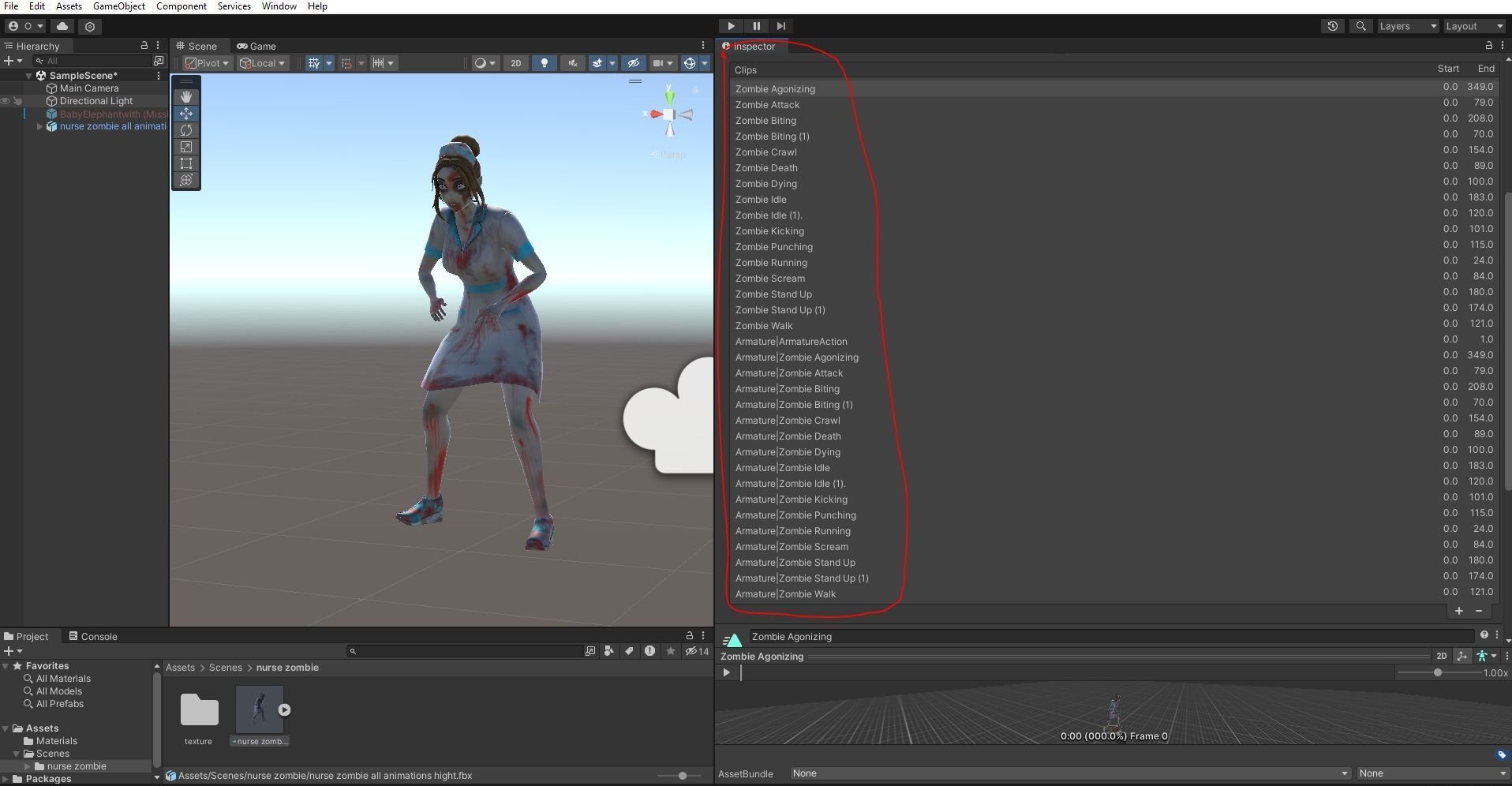Open the File menu
The height and width of the screenshot is (786, 1512).
pos(11,6)
